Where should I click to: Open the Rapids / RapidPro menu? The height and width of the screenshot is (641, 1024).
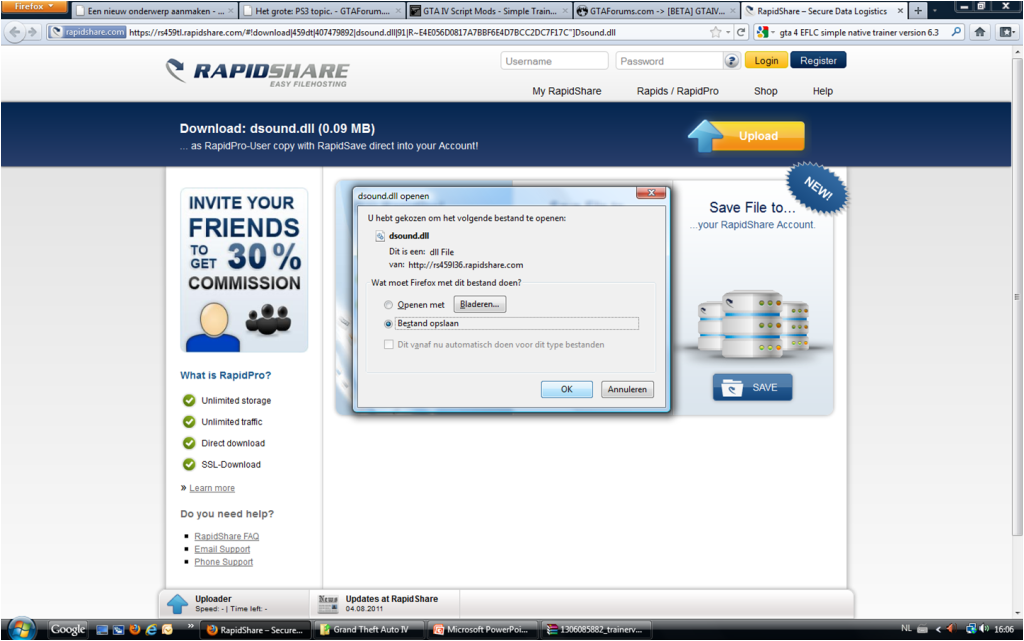tap(678, 91)
